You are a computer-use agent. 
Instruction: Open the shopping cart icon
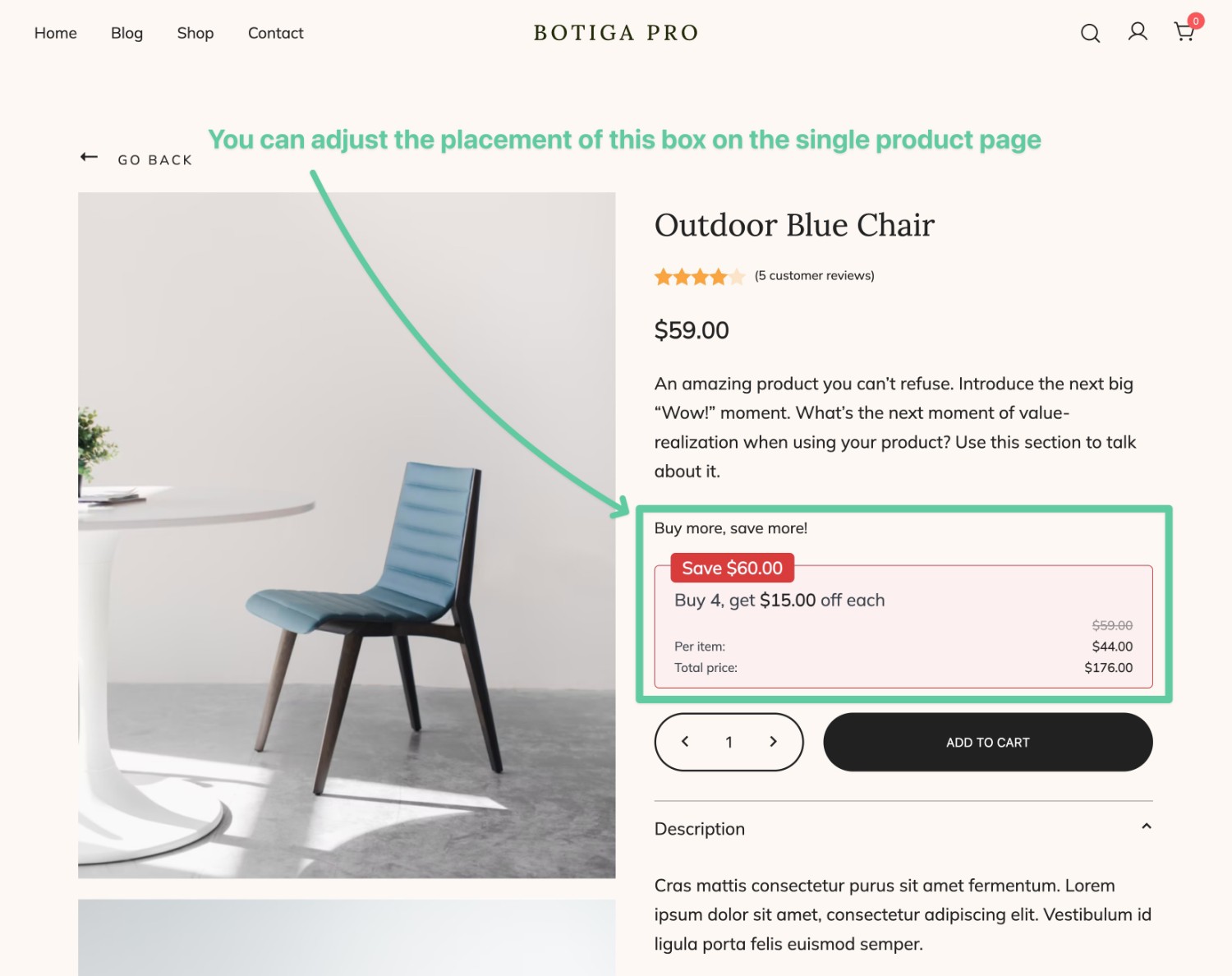click(x=1184, y=32)
